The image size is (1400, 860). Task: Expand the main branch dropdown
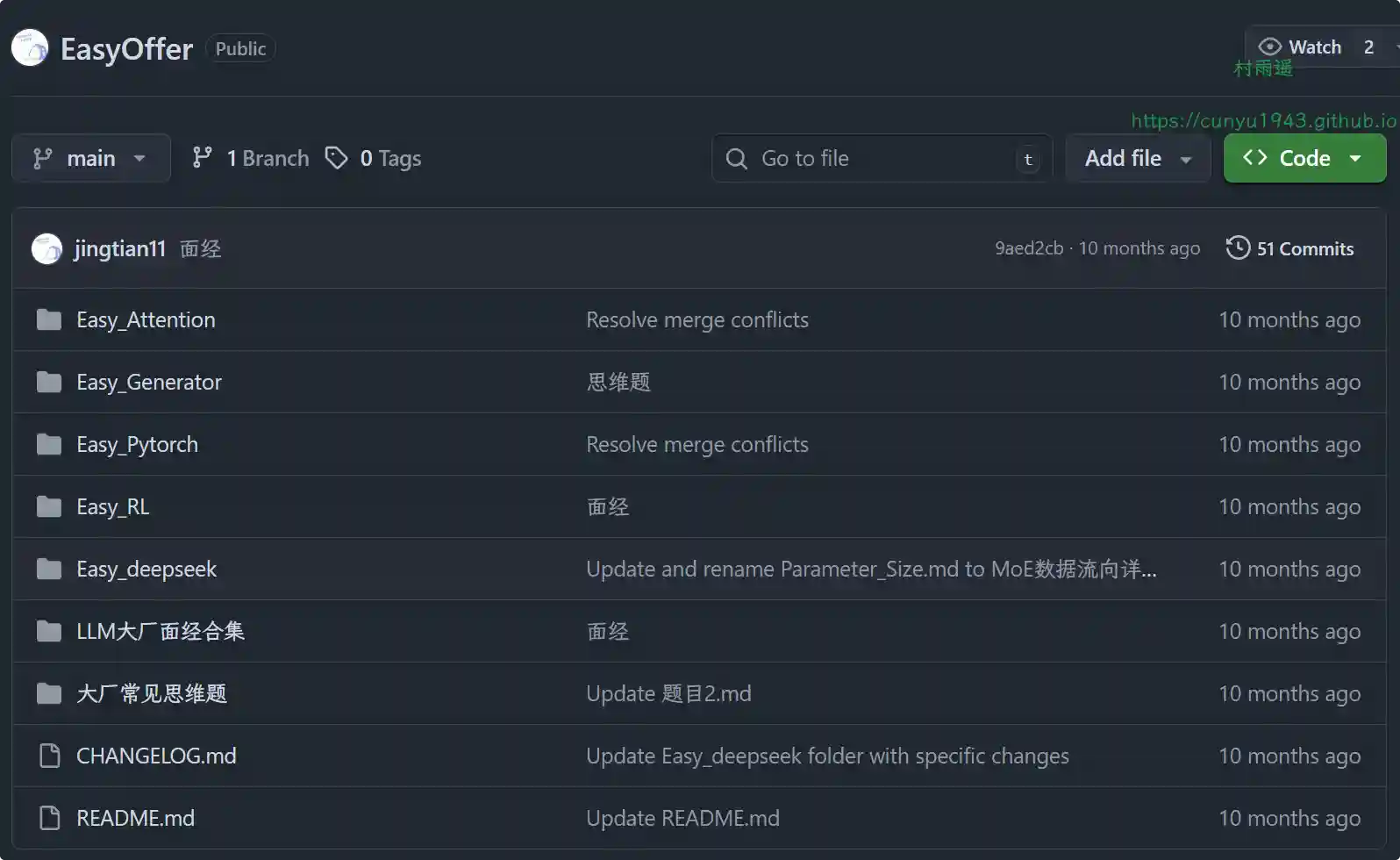click(x=90, y=158)
